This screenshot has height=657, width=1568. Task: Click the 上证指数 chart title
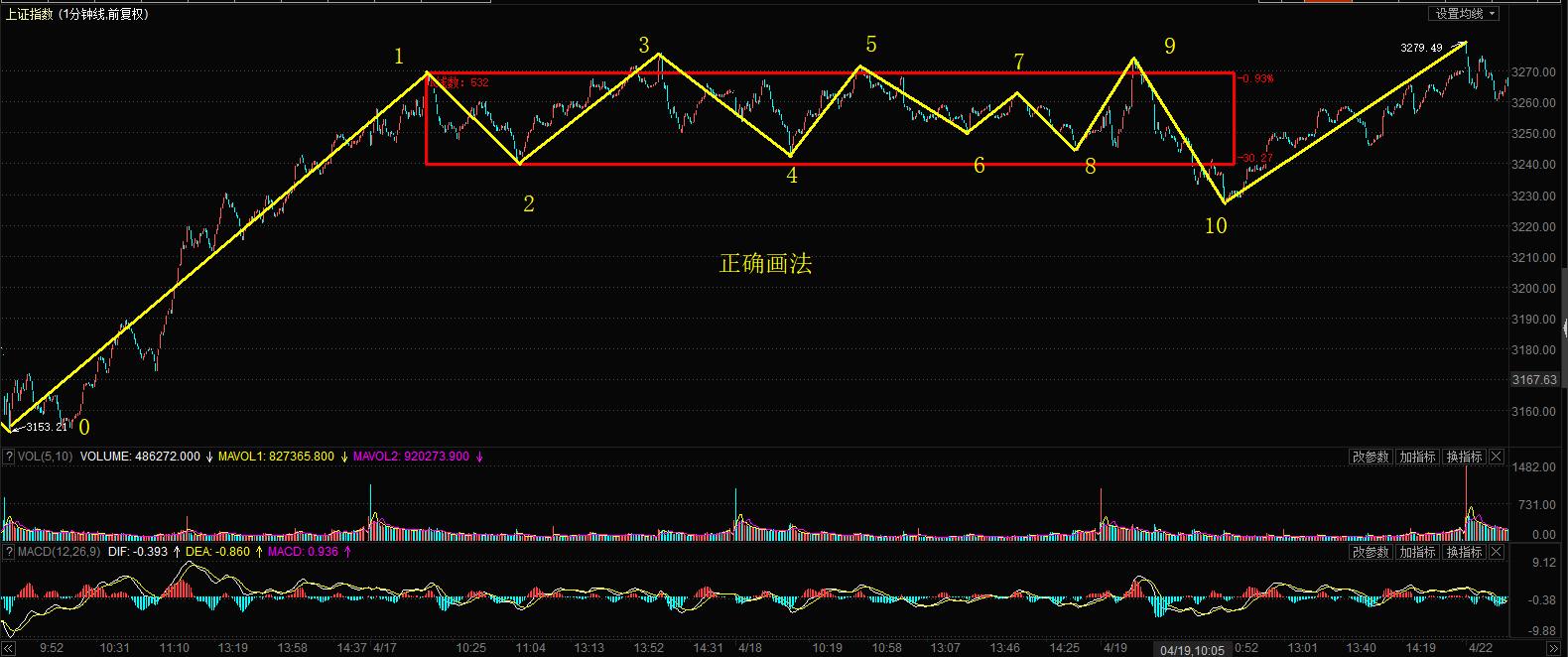point(28,14)
